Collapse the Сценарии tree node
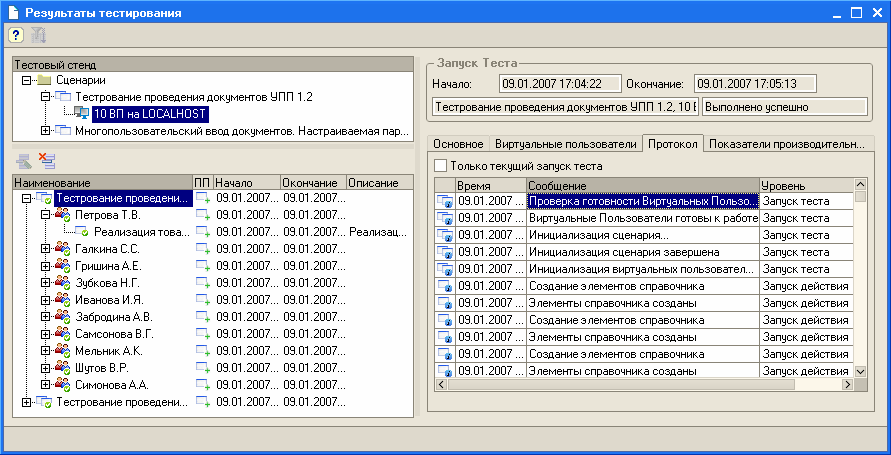 pos(26,81)
